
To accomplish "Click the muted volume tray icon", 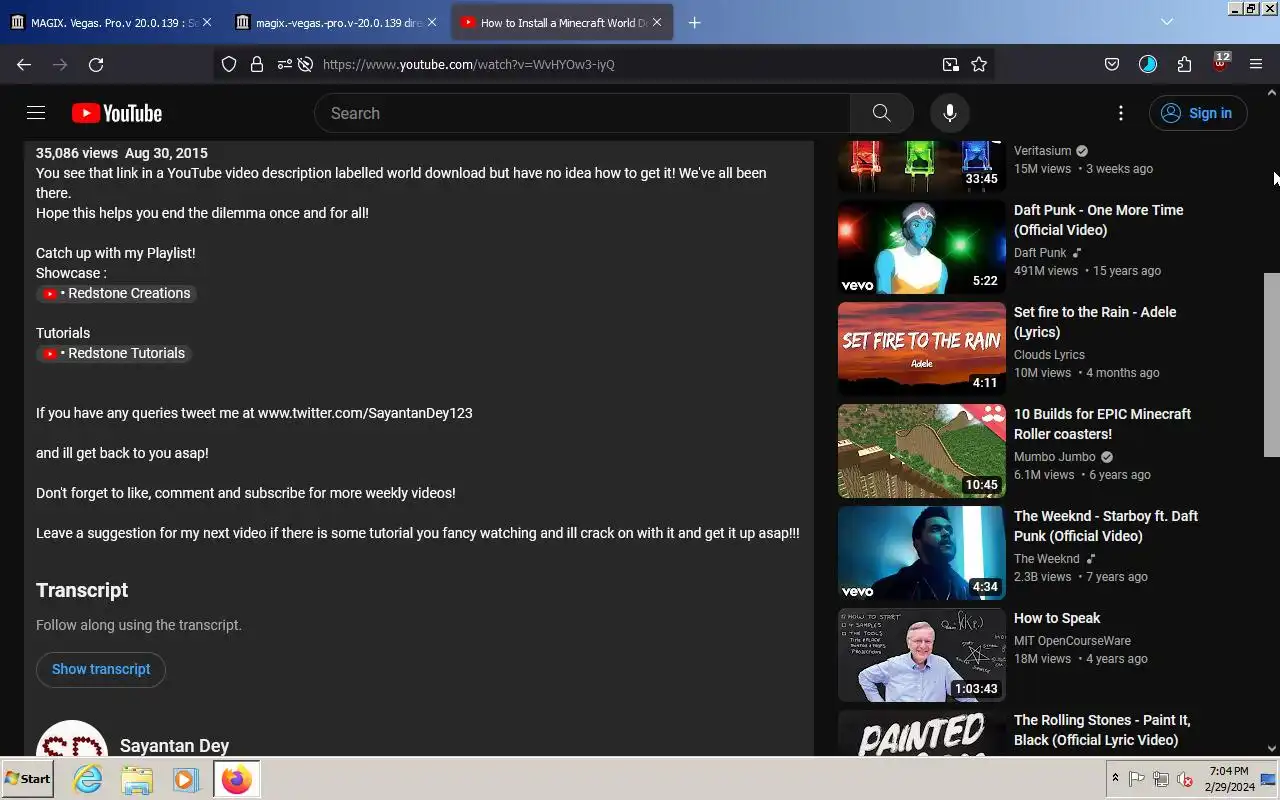I will click(x=1185, y=779).
